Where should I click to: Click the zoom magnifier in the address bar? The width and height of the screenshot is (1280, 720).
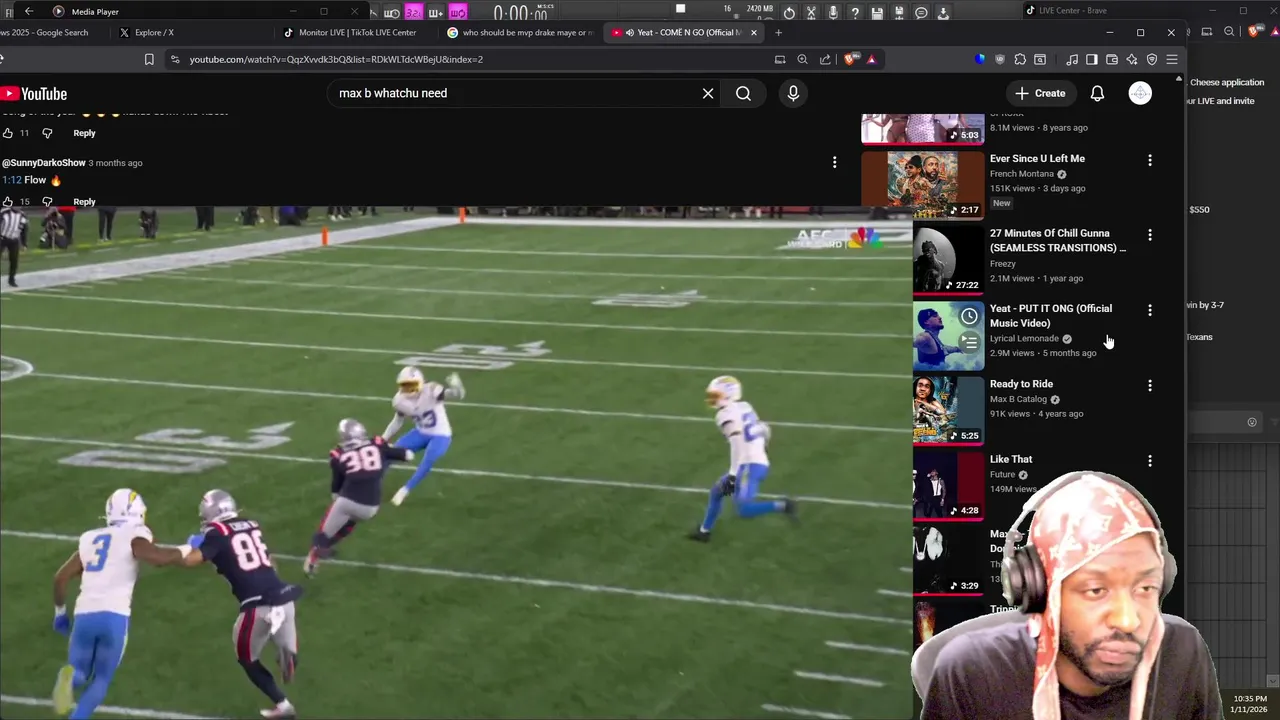click(x=803, y=59)
